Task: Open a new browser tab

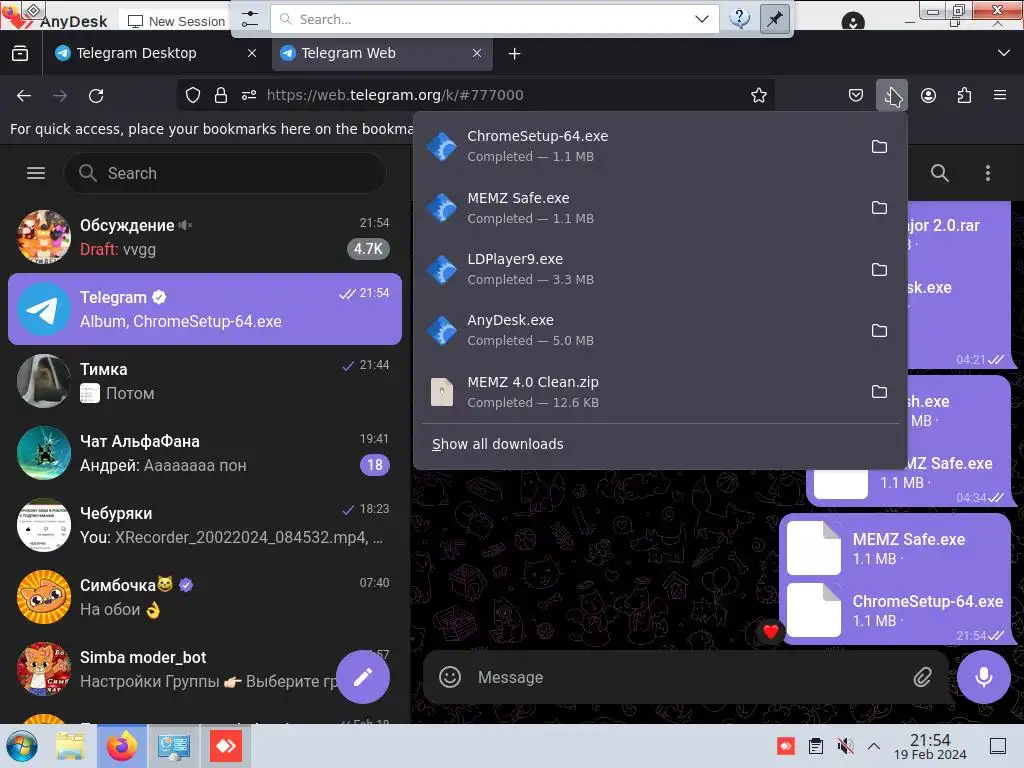Action: 515,54
